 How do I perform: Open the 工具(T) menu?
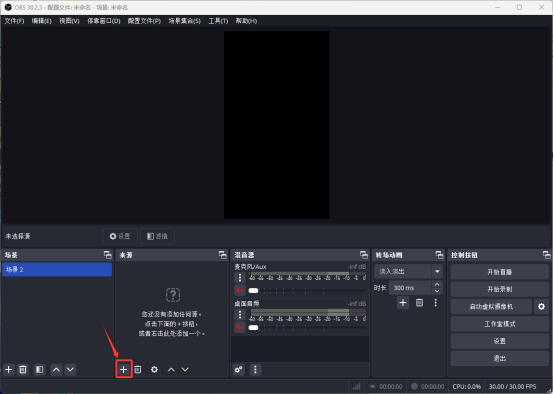click(218, 21)
